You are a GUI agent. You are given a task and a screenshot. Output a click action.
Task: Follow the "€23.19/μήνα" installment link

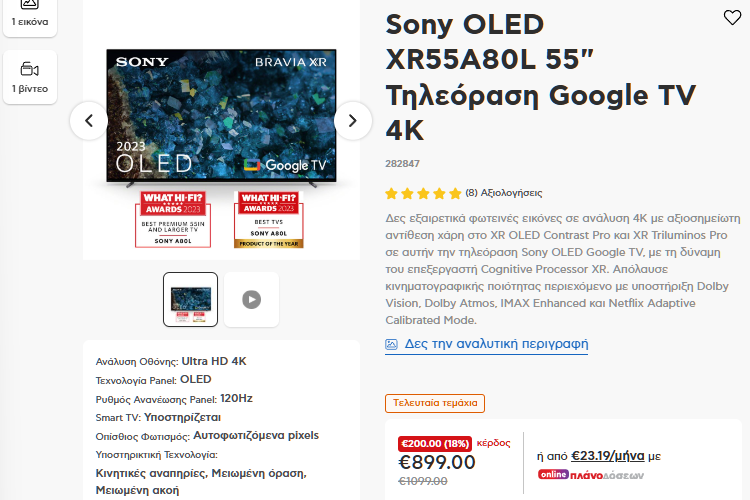608,455
